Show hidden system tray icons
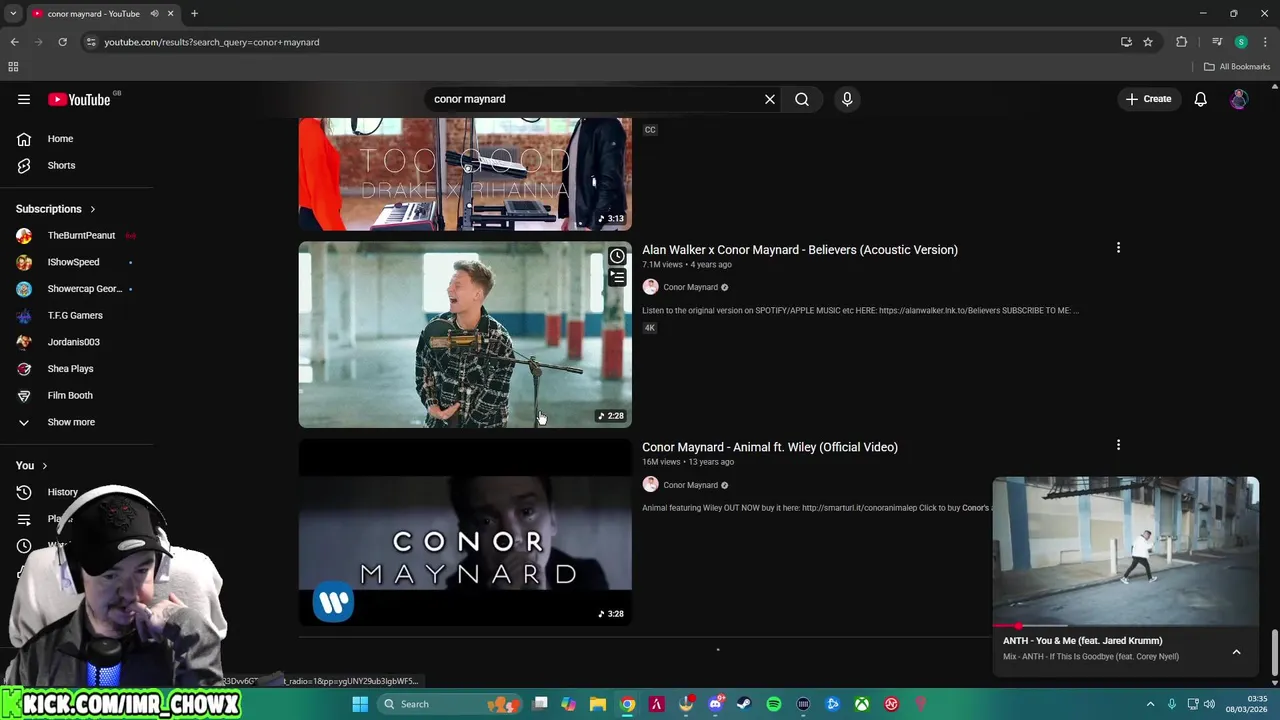1280x720 pixels. [x=1150, y=704]
